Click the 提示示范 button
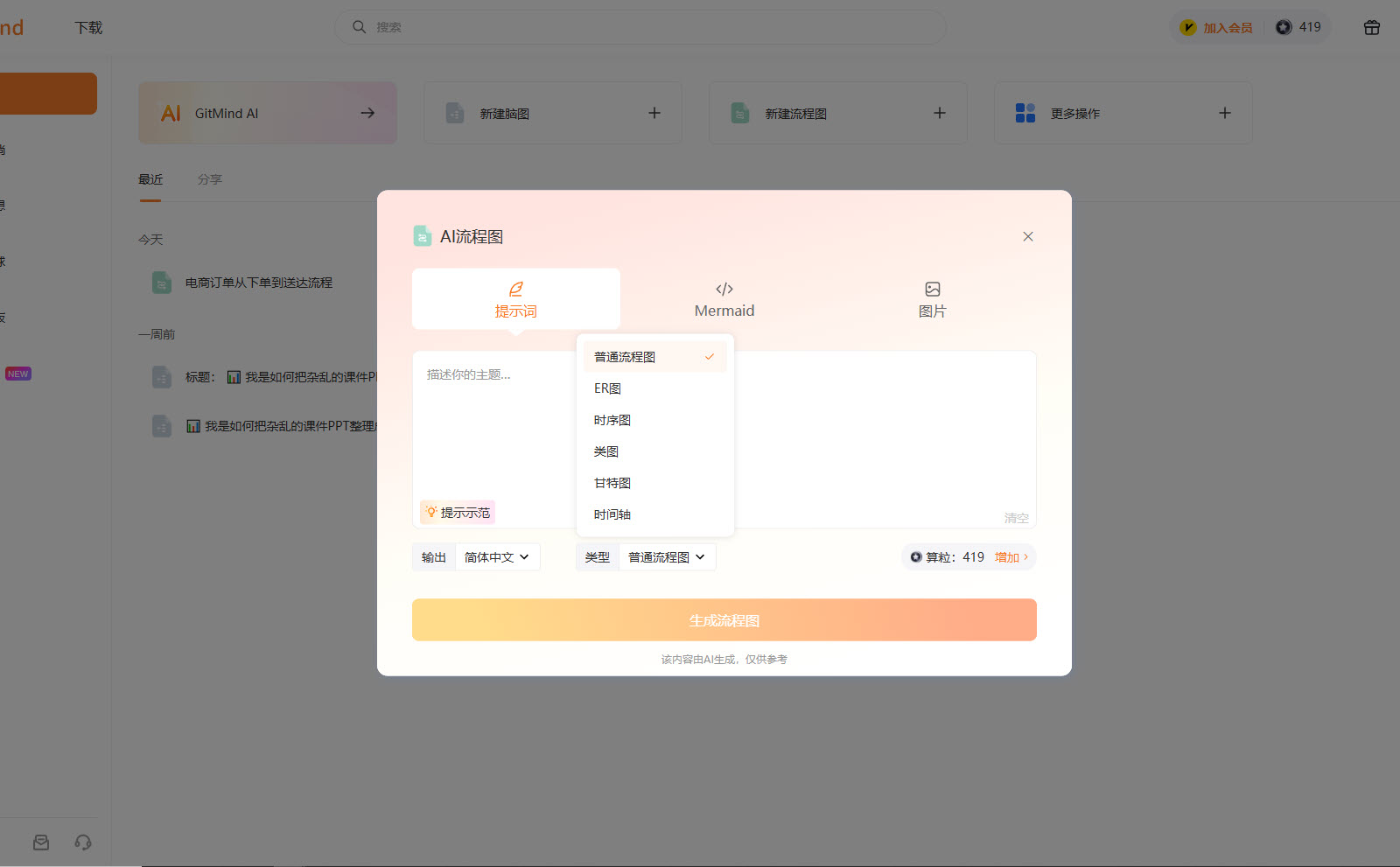The image size is (1400, 867). [x=458, y=513]
